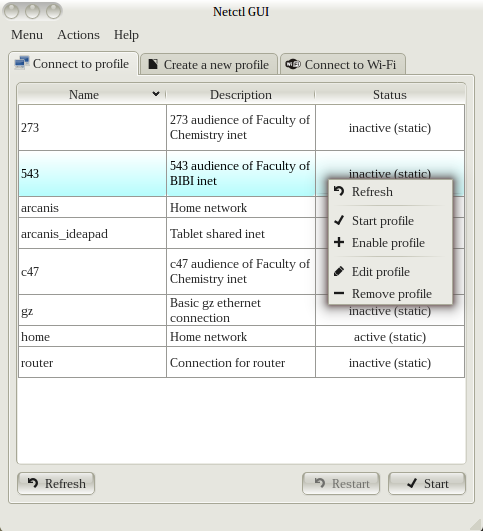Click the document icon on Create a new profile tab

[153, 64]
